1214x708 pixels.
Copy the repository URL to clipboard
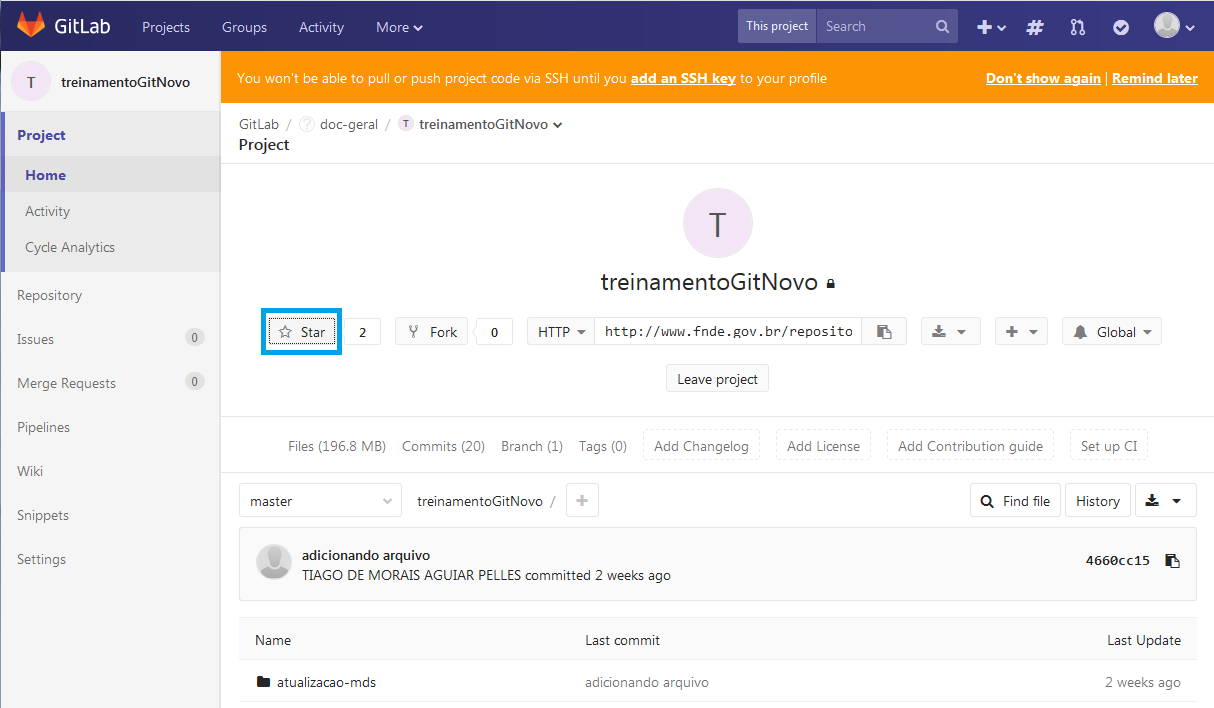coord(884,332)
